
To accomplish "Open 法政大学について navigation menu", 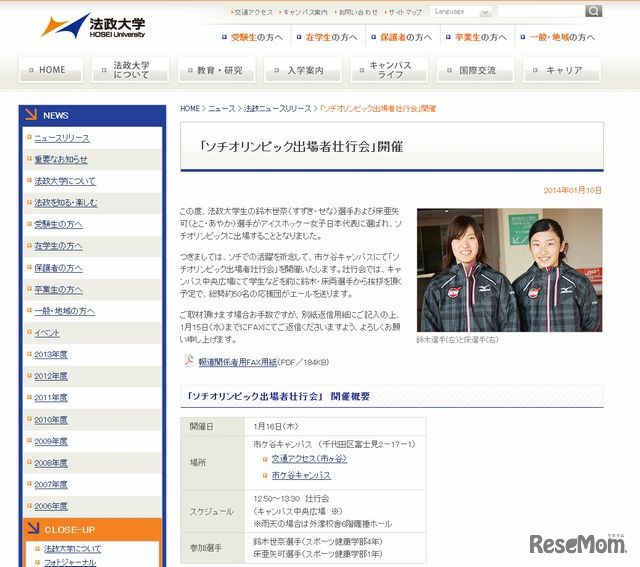I will pos(130,70).
